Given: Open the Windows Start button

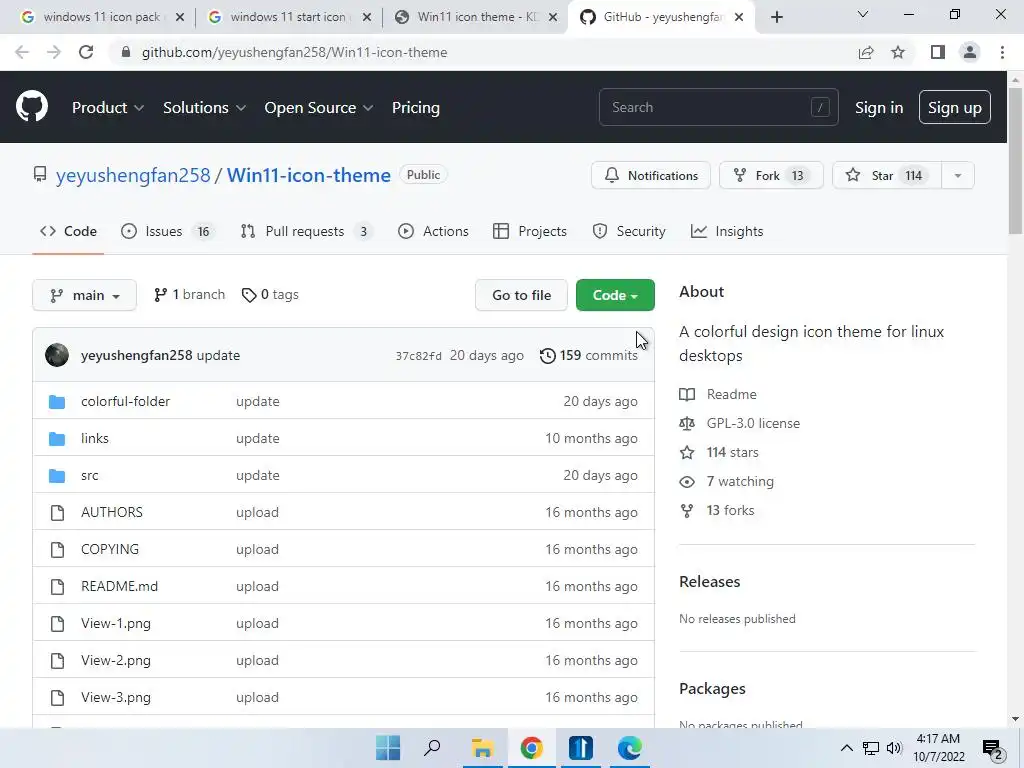Looking at the screenshot, I should [x=388, y=748].
